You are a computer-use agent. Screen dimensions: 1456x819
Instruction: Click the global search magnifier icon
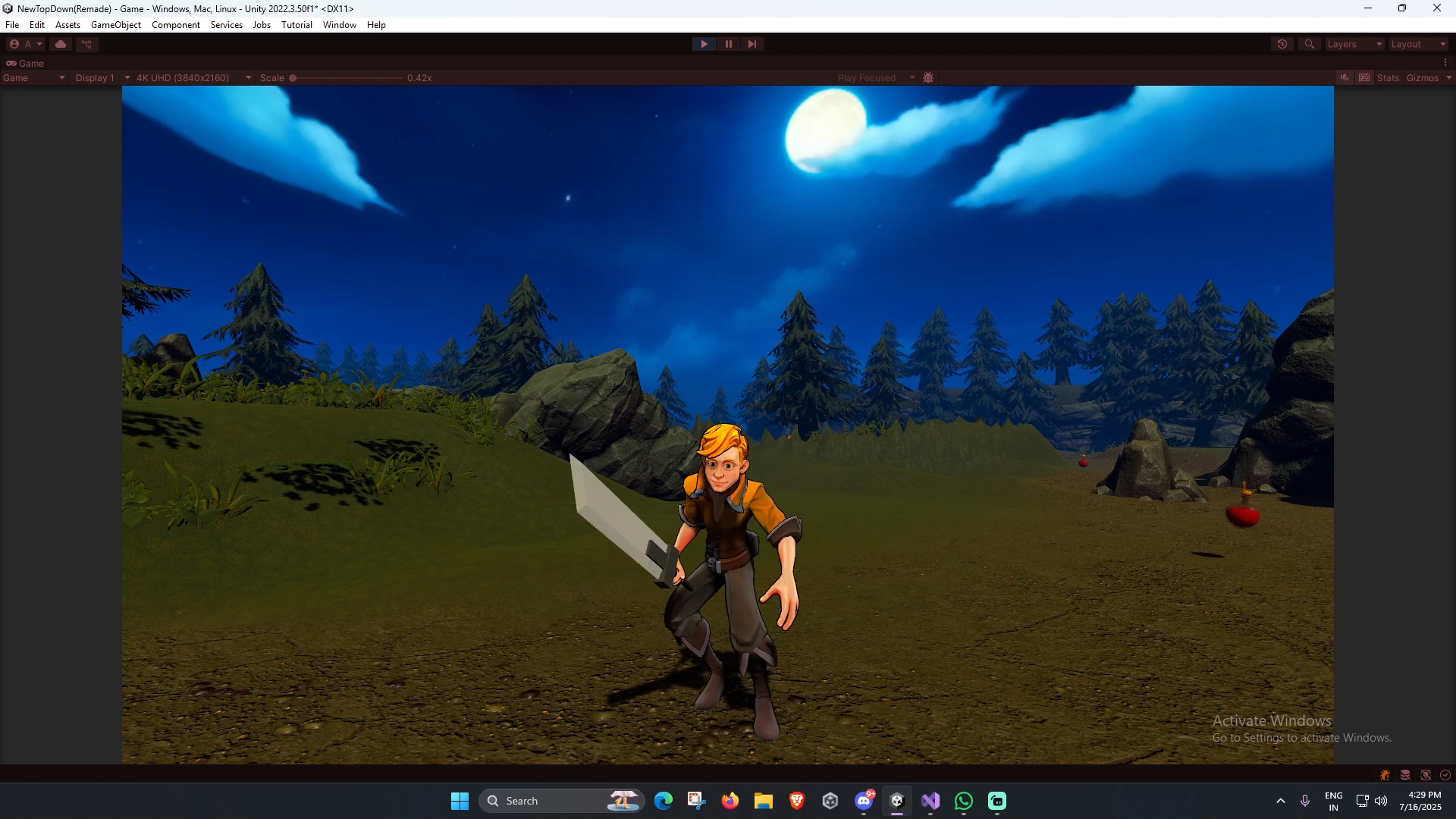(1310, 44)
